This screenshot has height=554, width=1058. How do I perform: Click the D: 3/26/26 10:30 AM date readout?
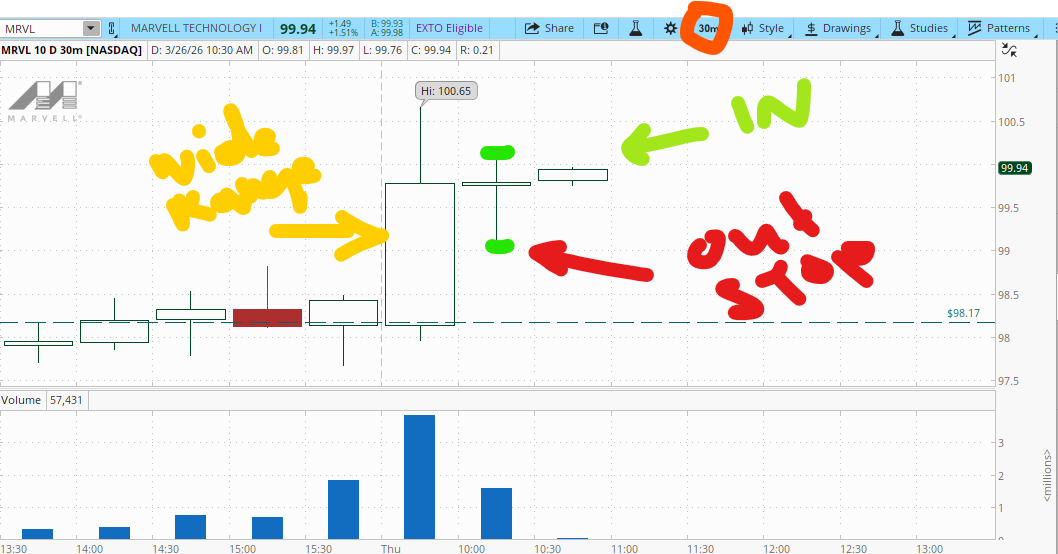[202, 50]
